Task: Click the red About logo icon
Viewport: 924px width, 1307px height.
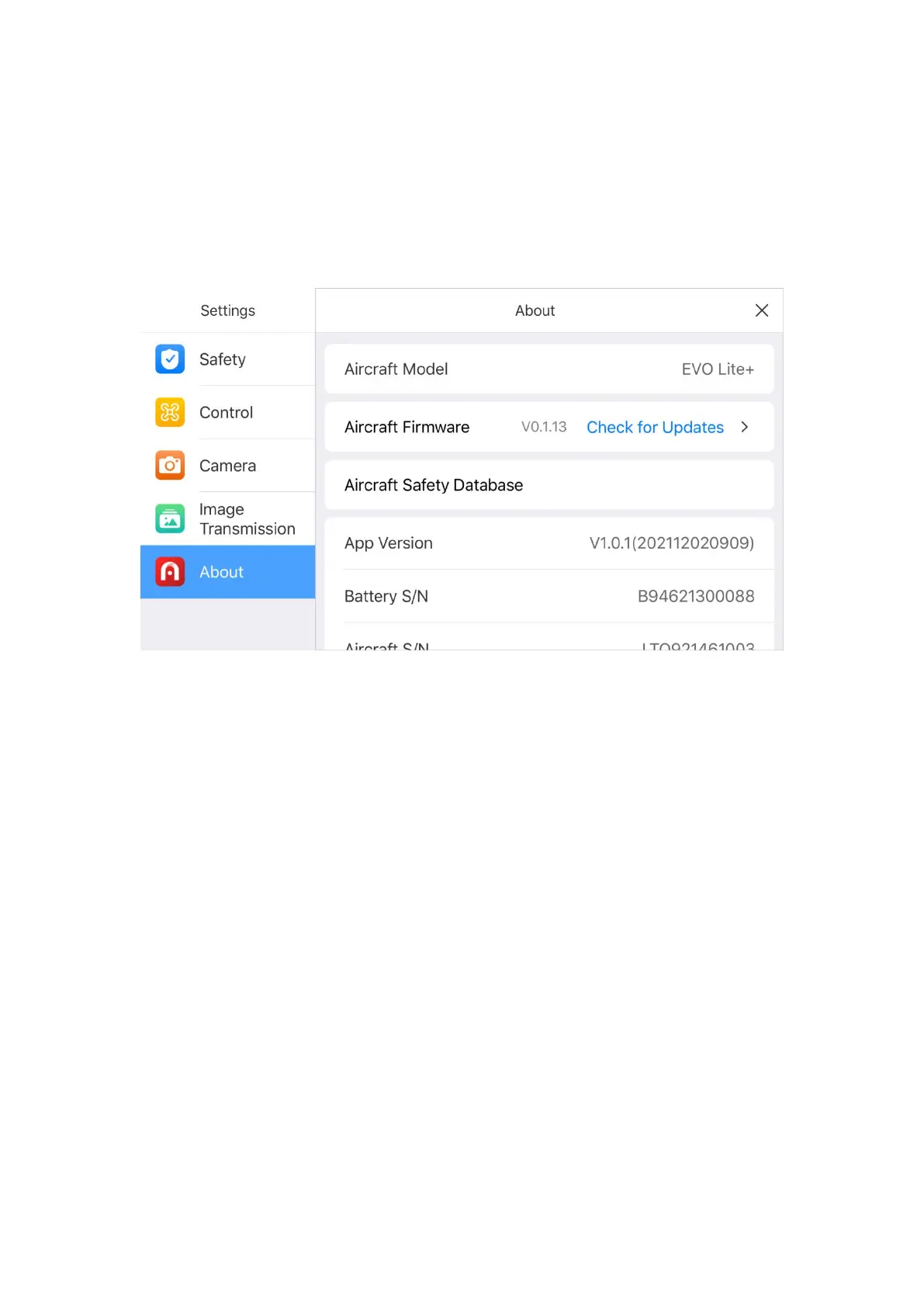Action: point(170,572)
